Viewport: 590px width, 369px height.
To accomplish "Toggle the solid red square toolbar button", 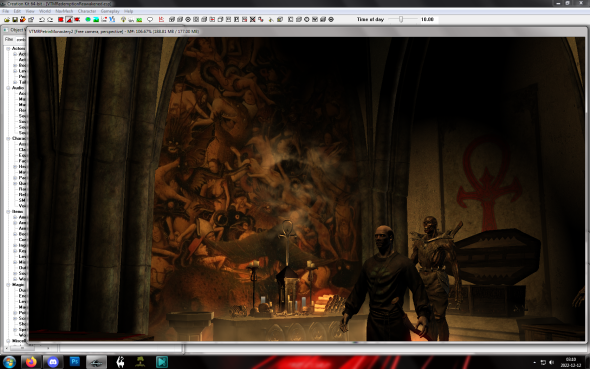I will coord(61,20).
